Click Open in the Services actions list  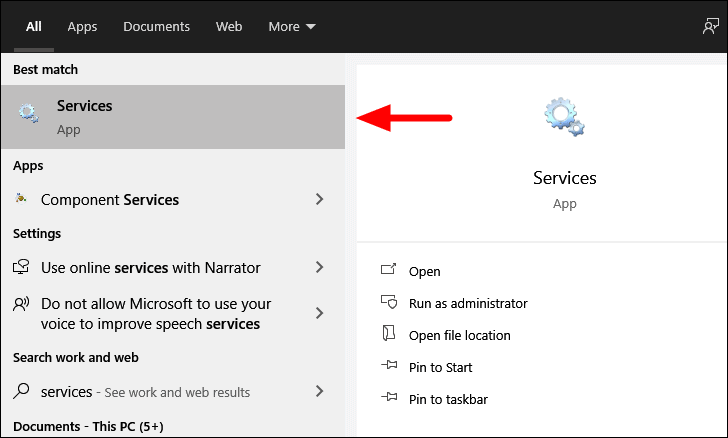[x=424, y=271]
